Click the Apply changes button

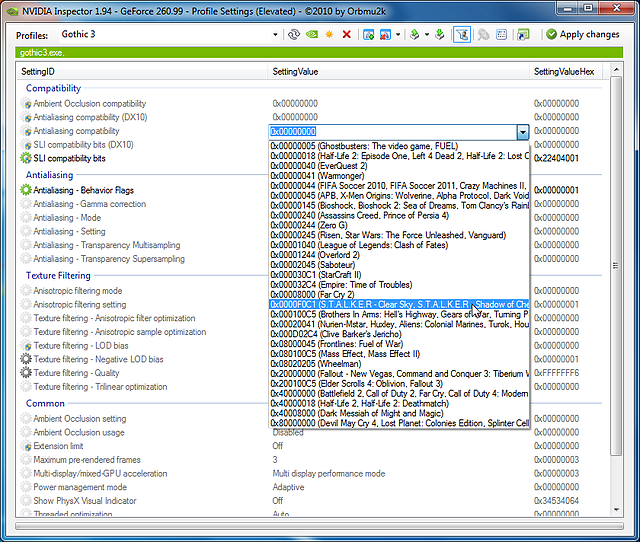pyautogui.click(x=583, y=34)
